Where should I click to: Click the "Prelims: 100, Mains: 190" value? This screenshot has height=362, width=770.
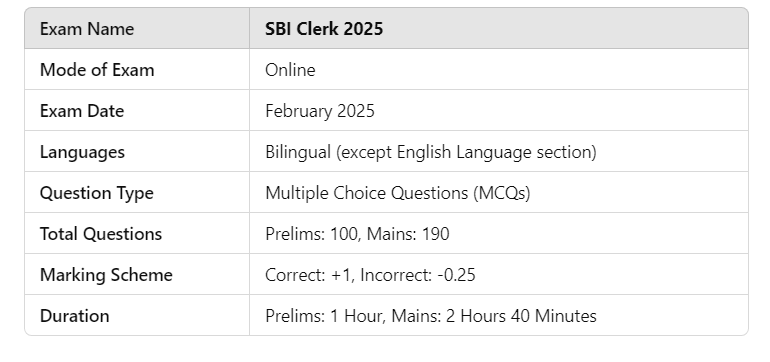coord(357,234)
